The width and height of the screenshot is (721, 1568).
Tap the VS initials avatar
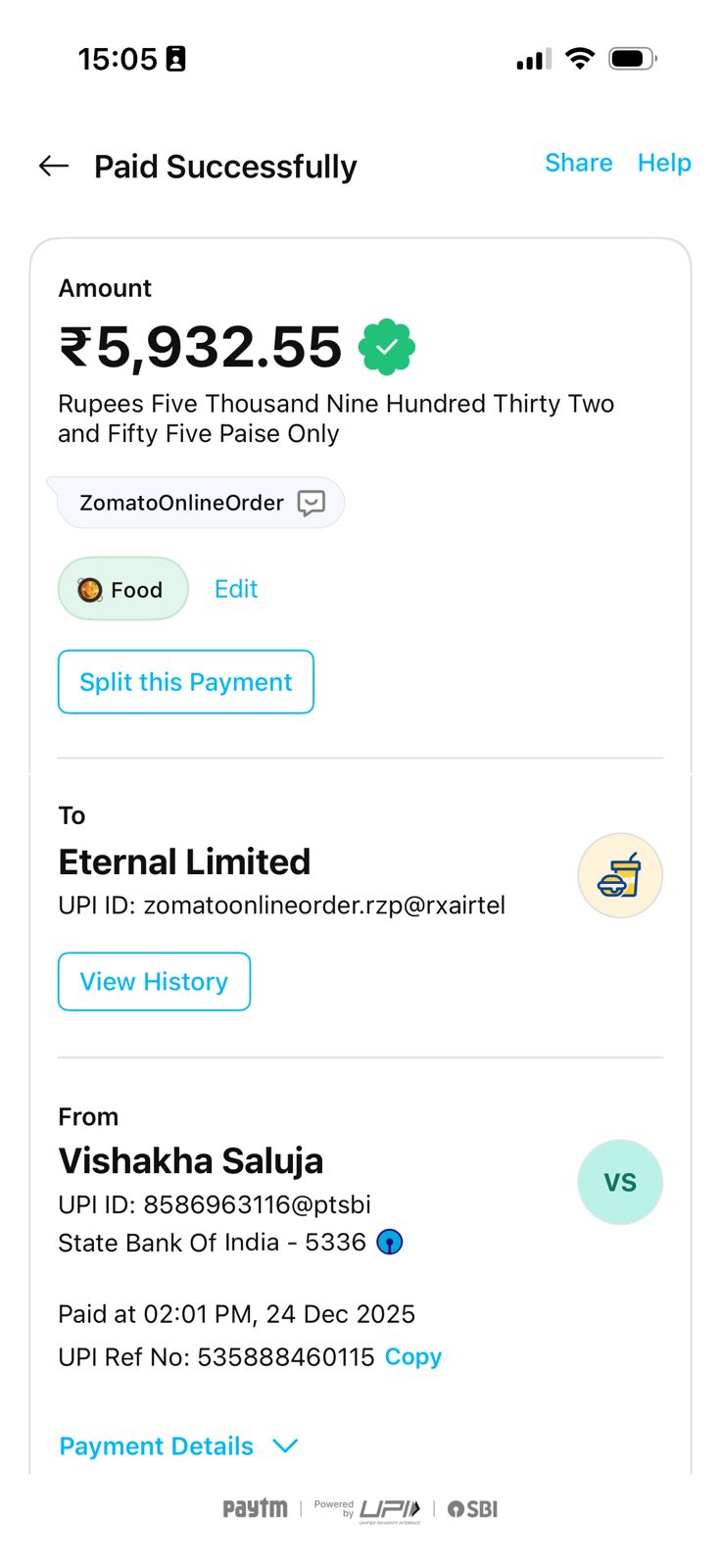click(620, 1182)
